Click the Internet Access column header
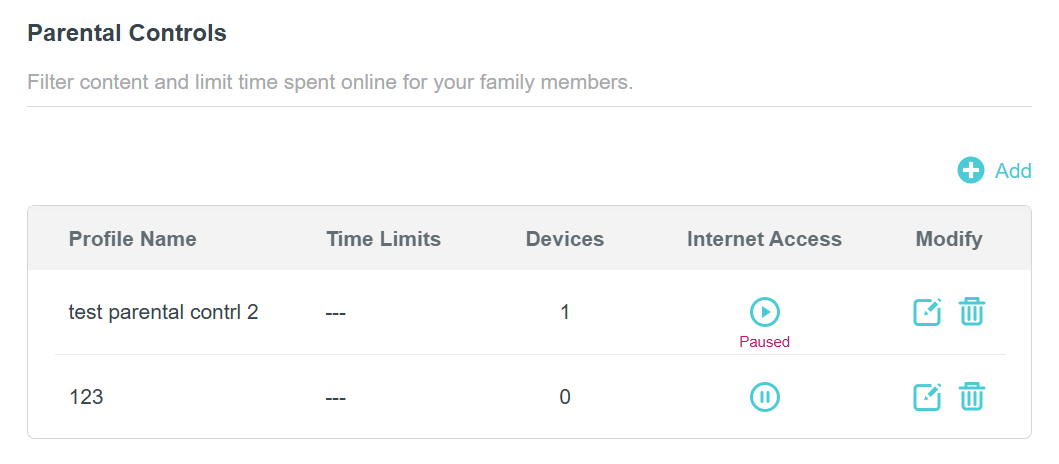 pos(764,239)
